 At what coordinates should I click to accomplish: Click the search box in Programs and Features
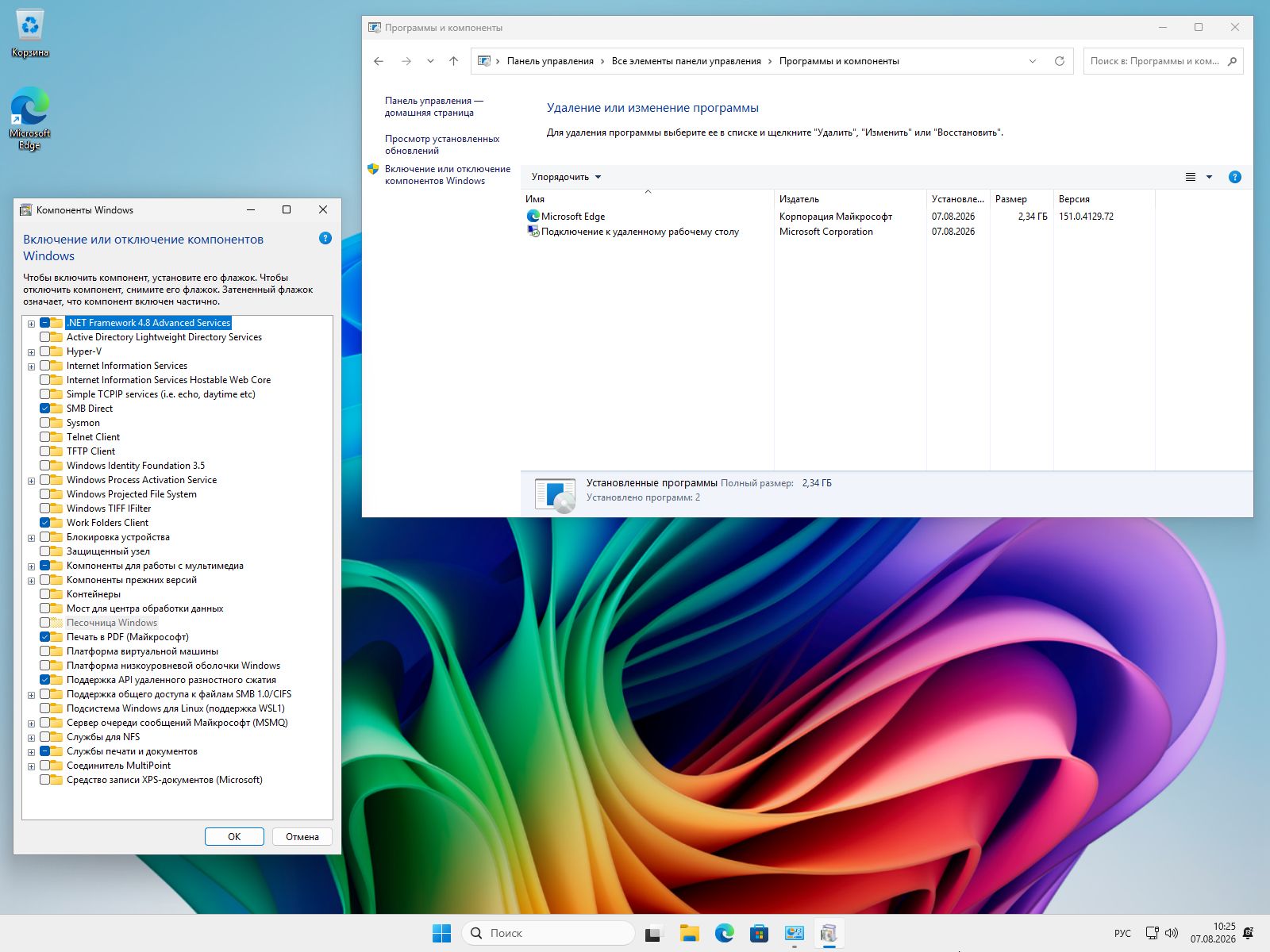pyautogui.click(x=1163, y=61)
